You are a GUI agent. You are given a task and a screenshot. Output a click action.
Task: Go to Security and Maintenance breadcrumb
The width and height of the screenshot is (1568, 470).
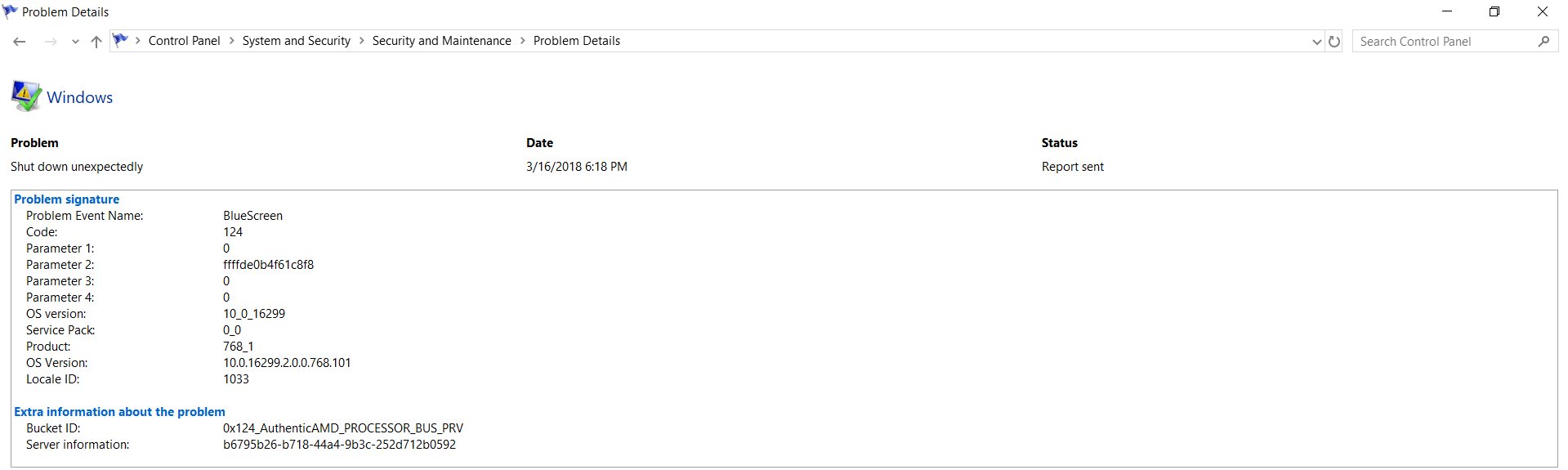point(442,41)
